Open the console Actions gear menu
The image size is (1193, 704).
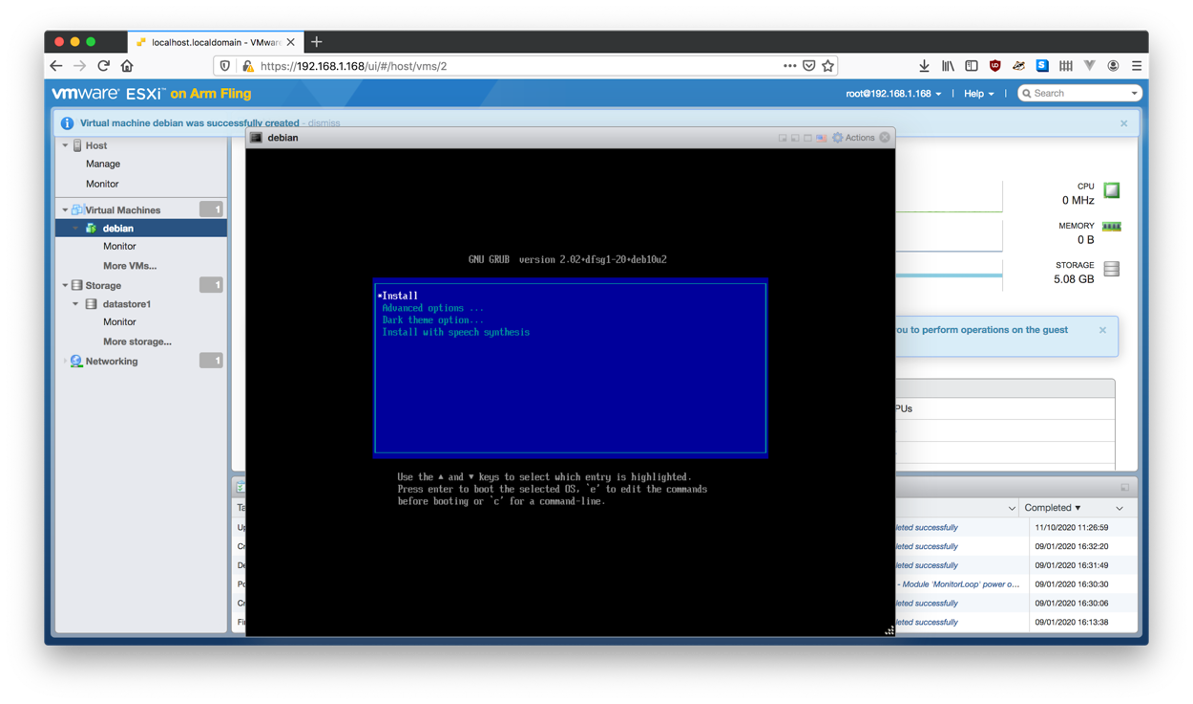click(853, 138)
